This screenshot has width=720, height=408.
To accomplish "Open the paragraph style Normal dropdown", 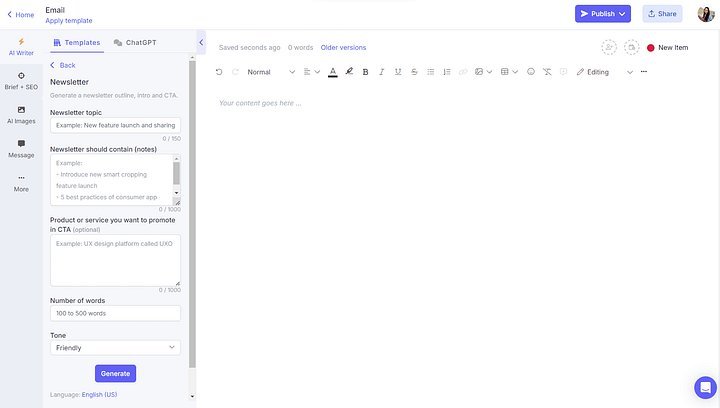I will click(271, 72).
